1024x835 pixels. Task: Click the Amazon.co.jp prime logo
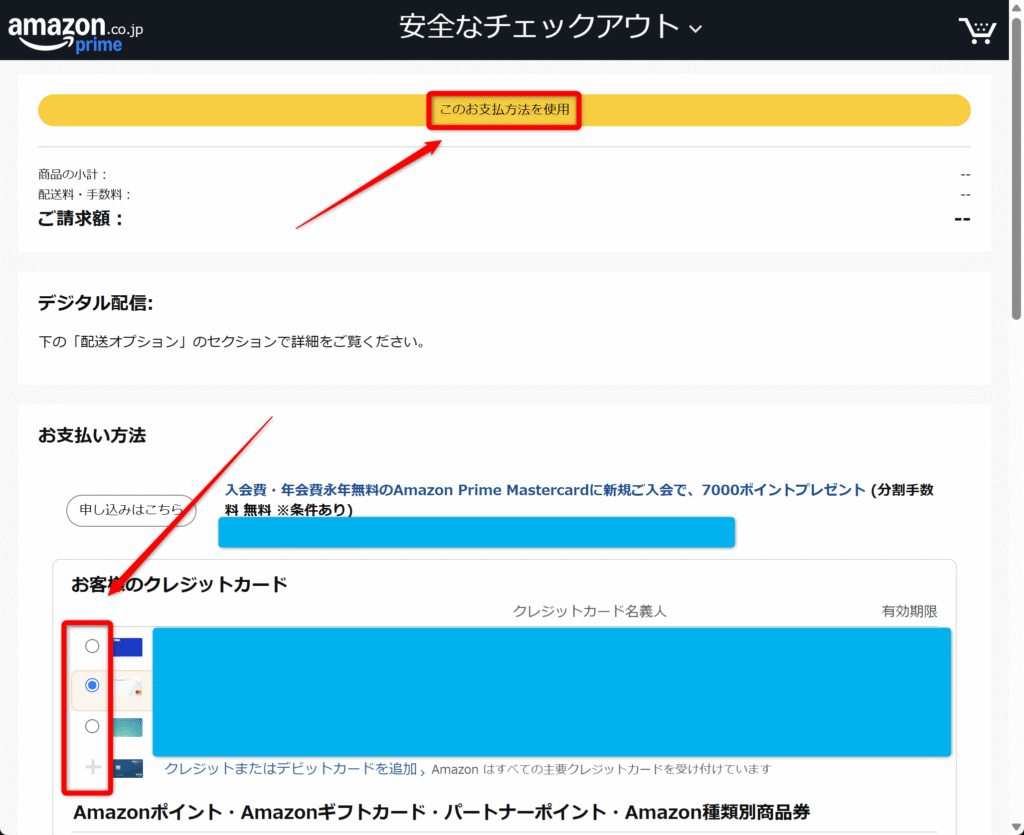point(75,33)
